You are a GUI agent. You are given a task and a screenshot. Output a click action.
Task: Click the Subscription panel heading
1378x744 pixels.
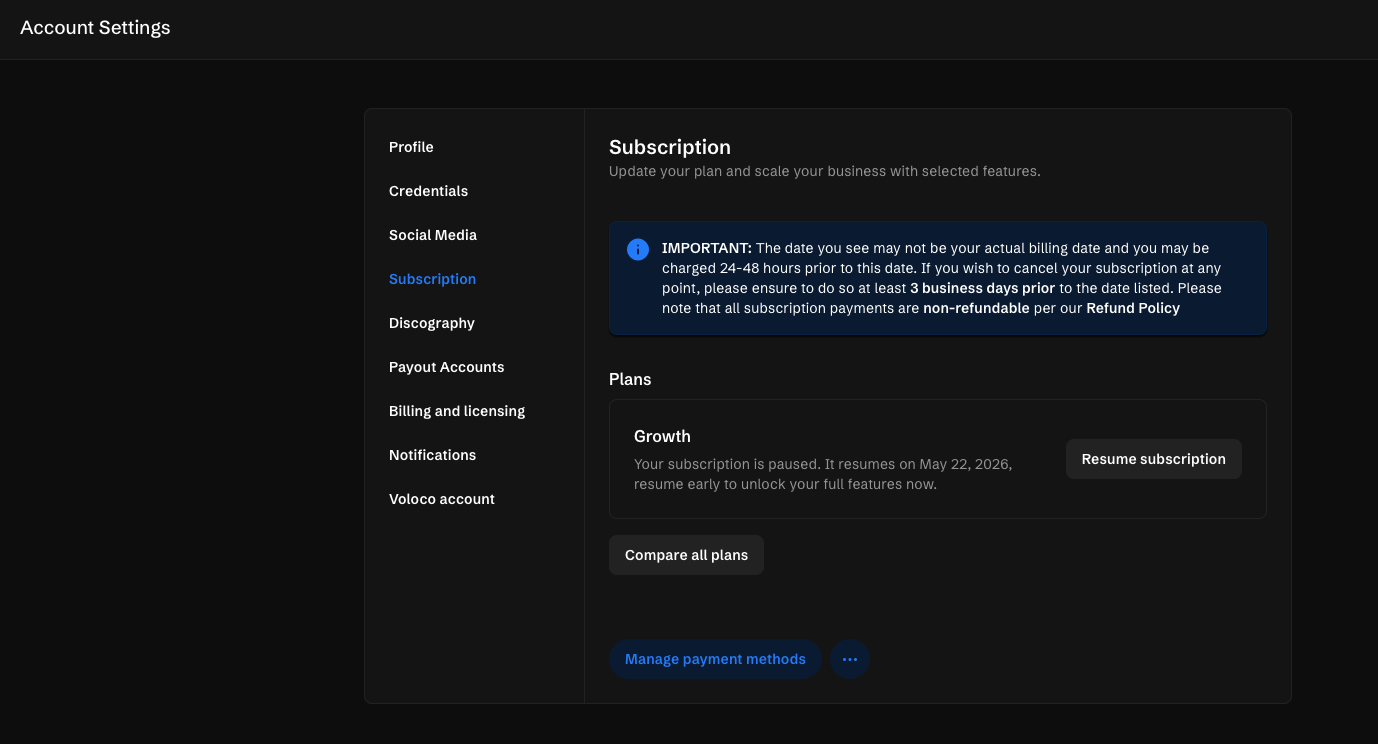coord(669,147)
